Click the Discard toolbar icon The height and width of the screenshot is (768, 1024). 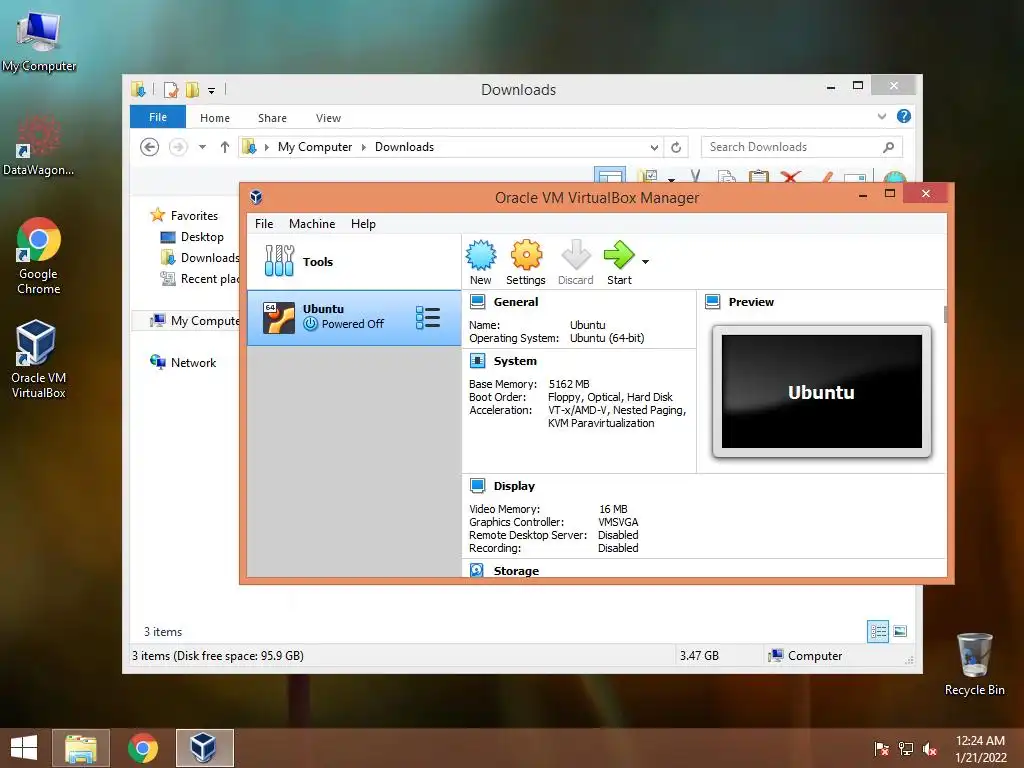point(575,263)
